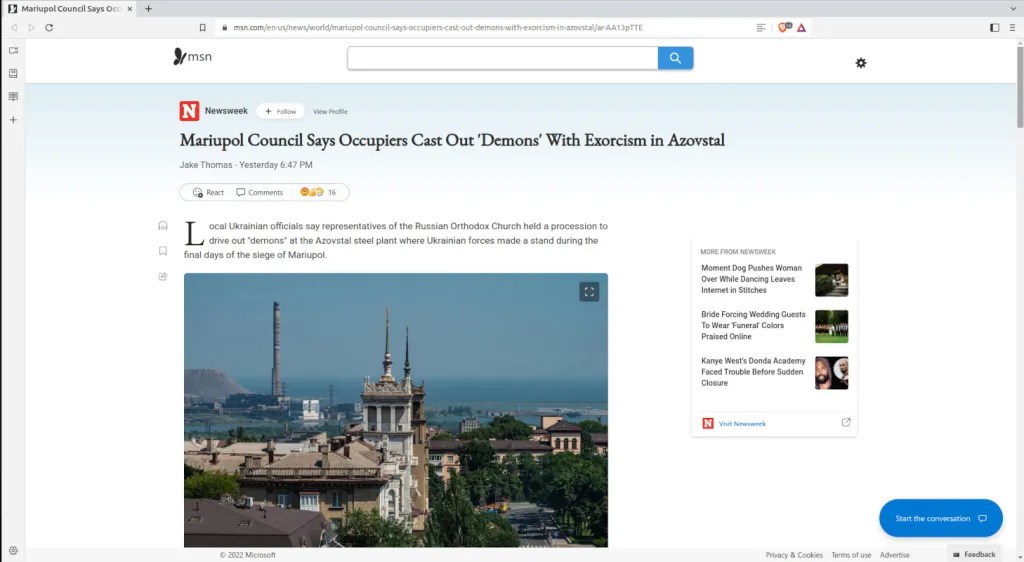The image size is (1024, 562).
Task: Open a new browser tab
Action: coord(149,8)
